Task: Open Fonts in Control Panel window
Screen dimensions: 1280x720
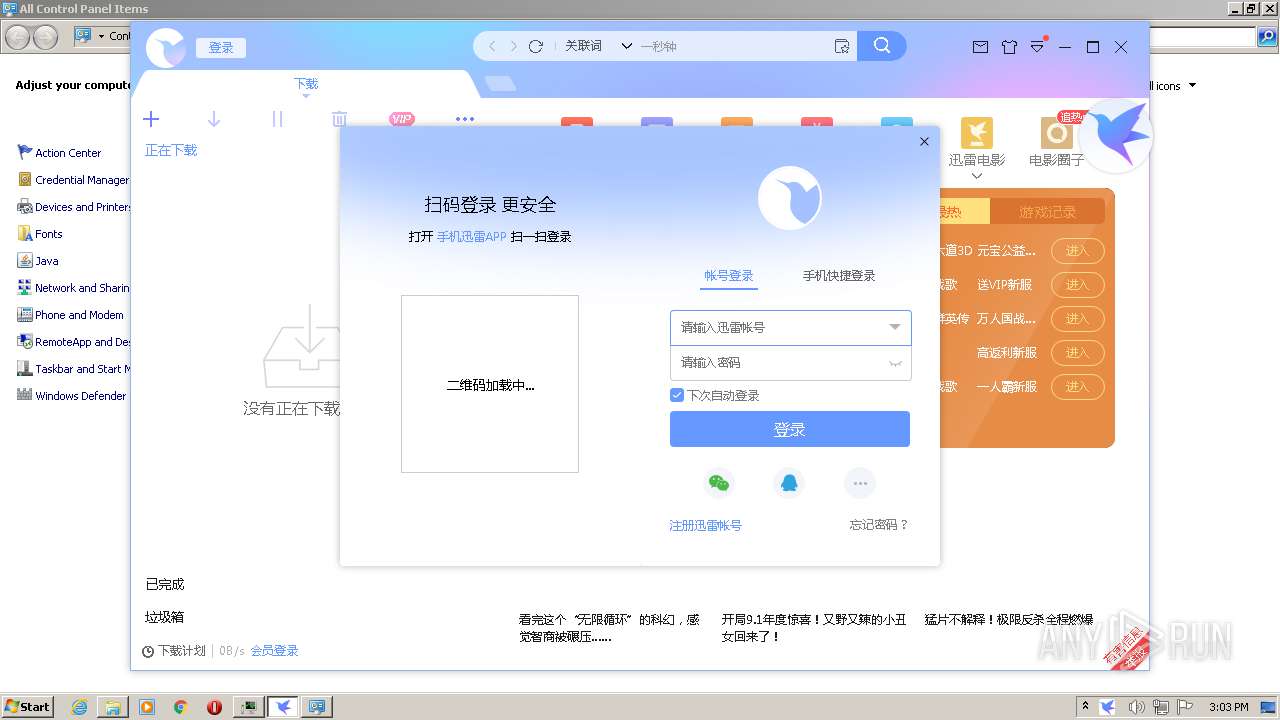Action: click(x=40, y=234)
